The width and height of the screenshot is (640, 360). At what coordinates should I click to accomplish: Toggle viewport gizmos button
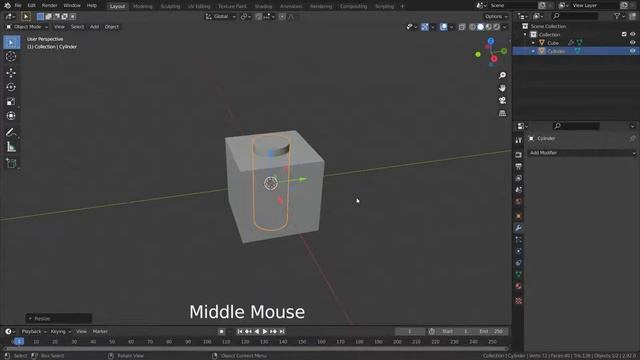click(425, 27)
